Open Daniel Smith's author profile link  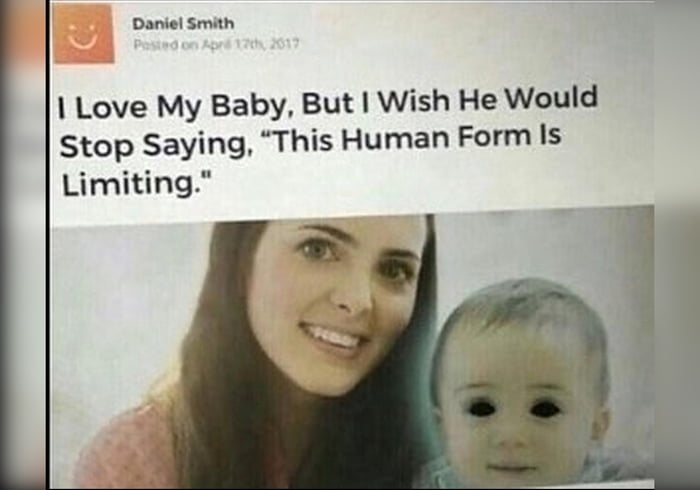[x=183, y=23]
